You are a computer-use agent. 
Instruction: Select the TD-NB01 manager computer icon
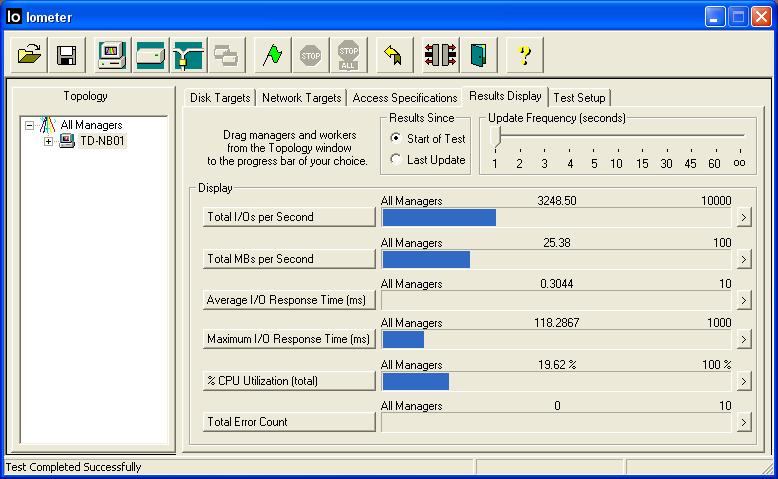pos(66,141)
